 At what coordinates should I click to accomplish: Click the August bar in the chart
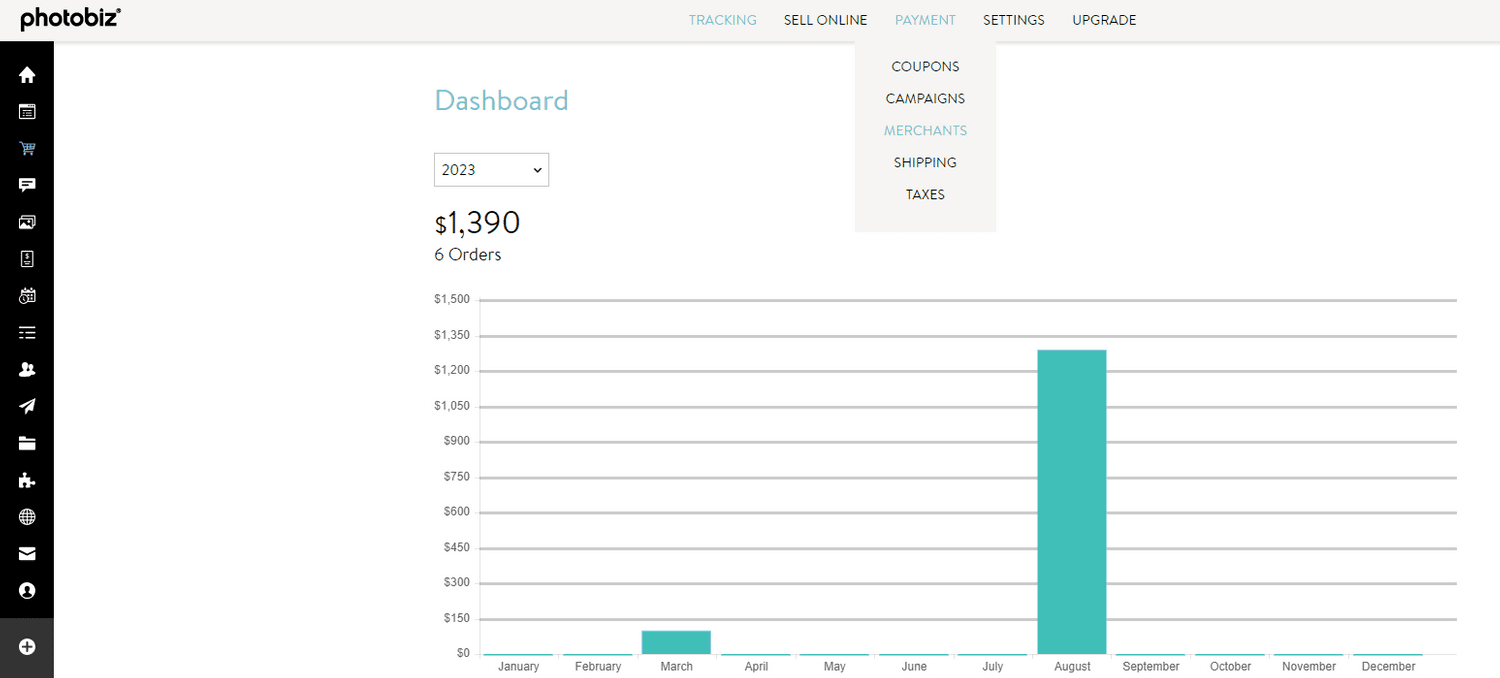coord(1072,501)
